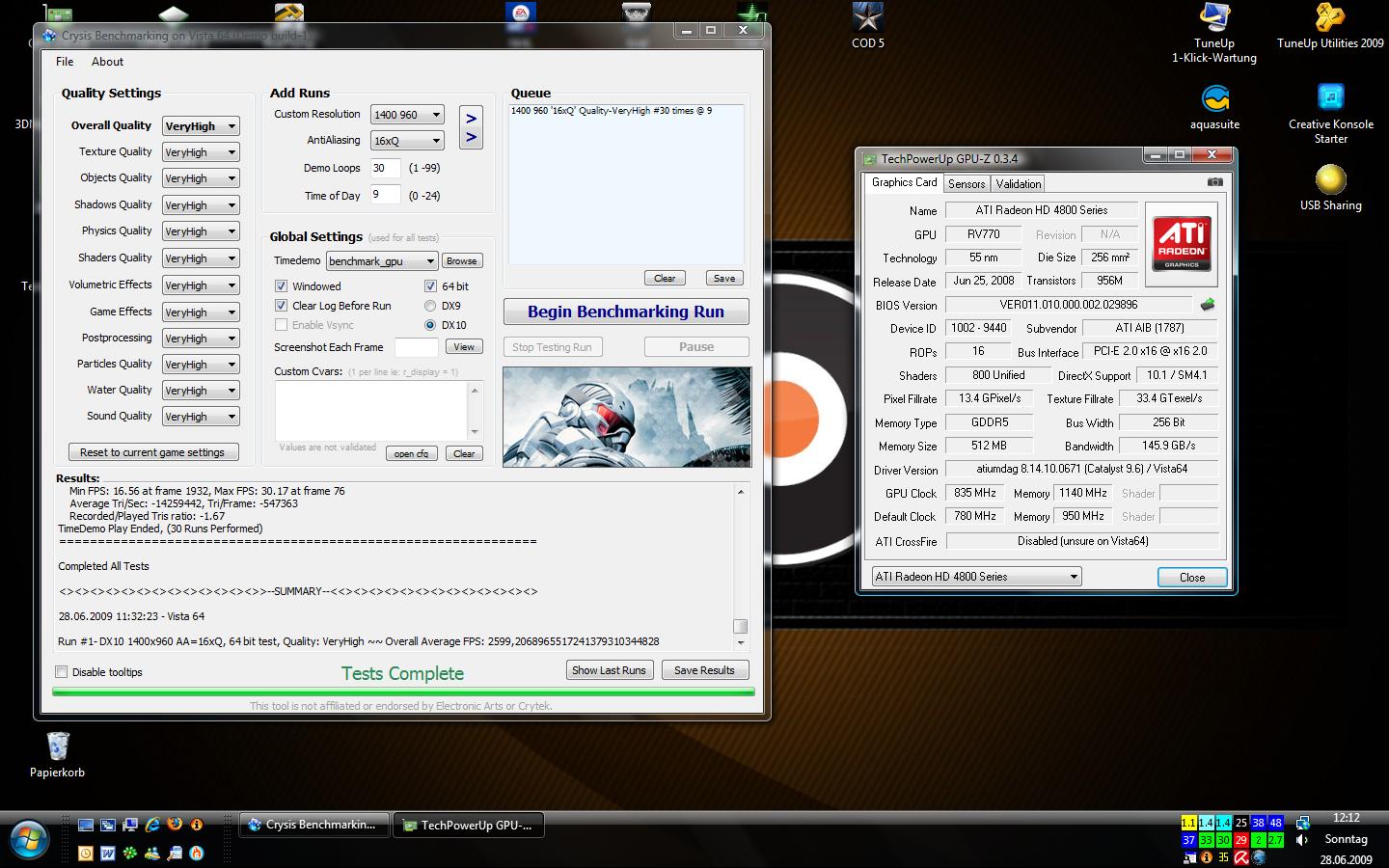This screenshot has height=868, width=1389.
Task: Click Switch between windows quick launch icon
Action: (108, 825)
